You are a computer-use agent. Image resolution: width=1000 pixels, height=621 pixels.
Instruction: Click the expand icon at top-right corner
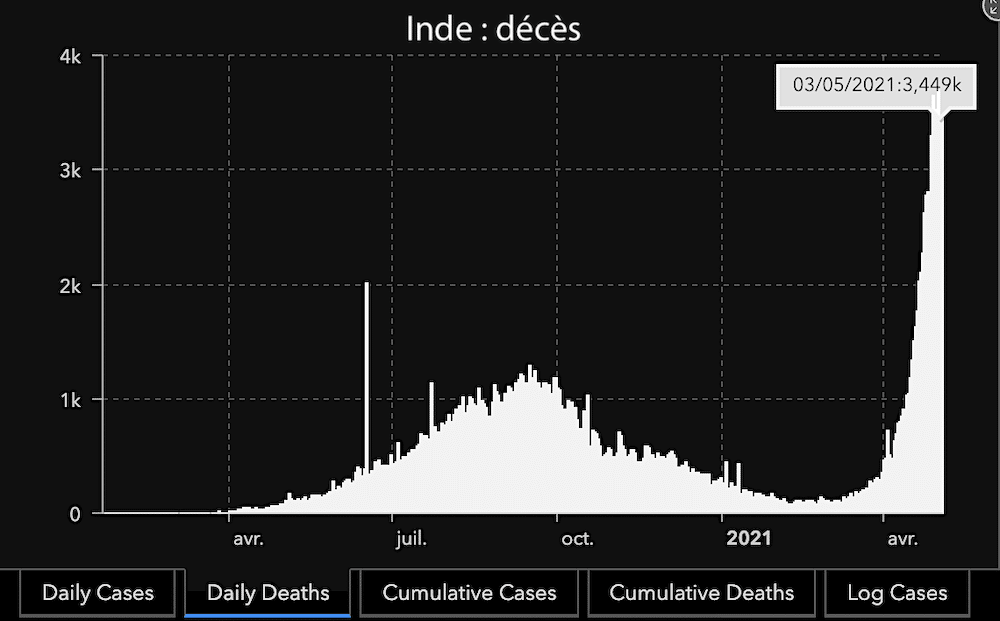(992, 9)
